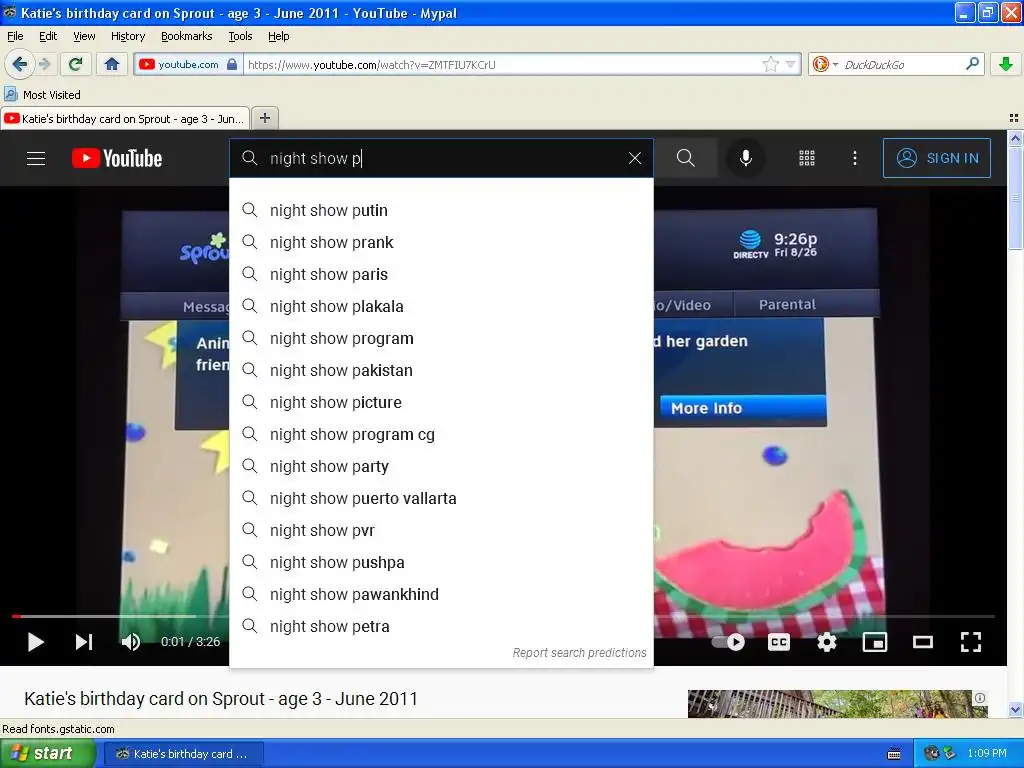Open YouTube settings three-dot menu

click(x=855, y=158)
